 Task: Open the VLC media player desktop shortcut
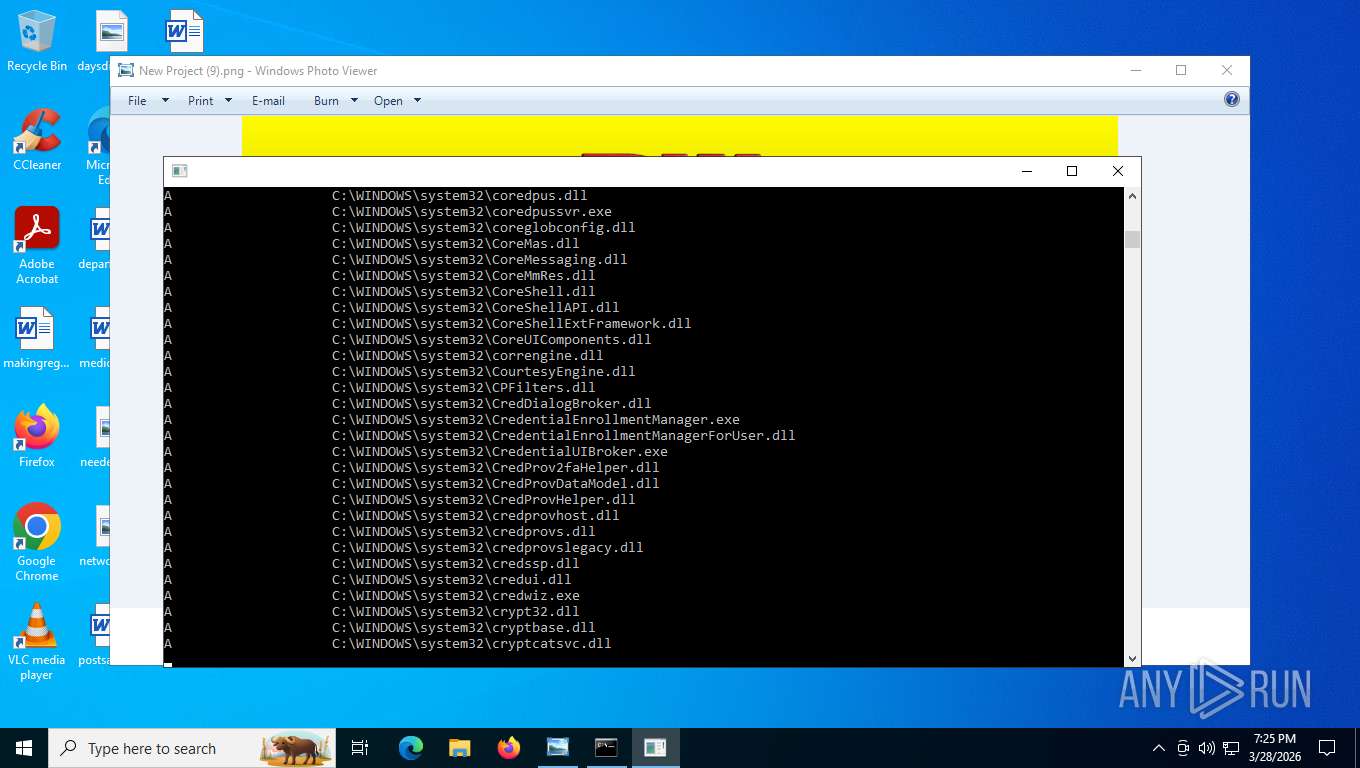point(37,642)
